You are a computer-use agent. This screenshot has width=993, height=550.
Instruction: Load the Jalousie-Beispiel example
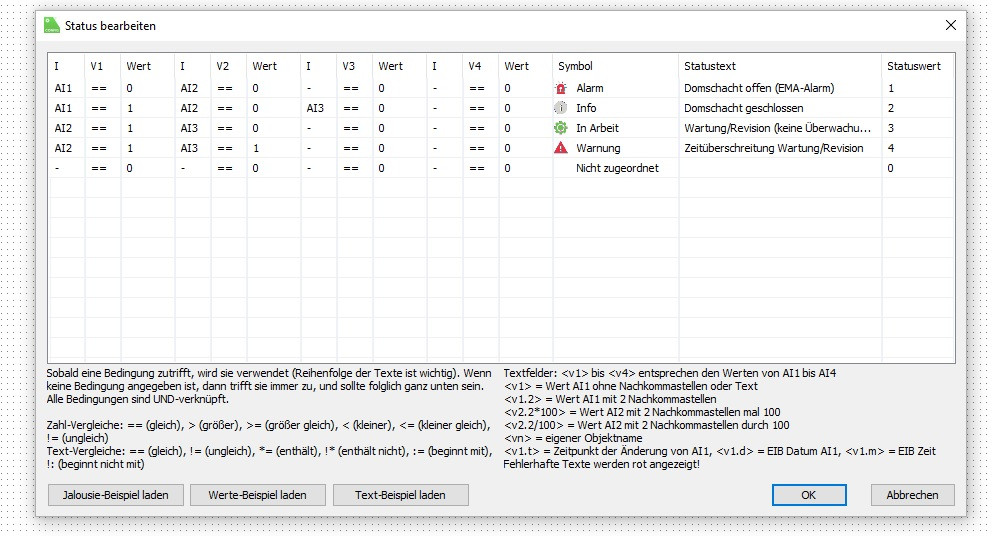116,495
